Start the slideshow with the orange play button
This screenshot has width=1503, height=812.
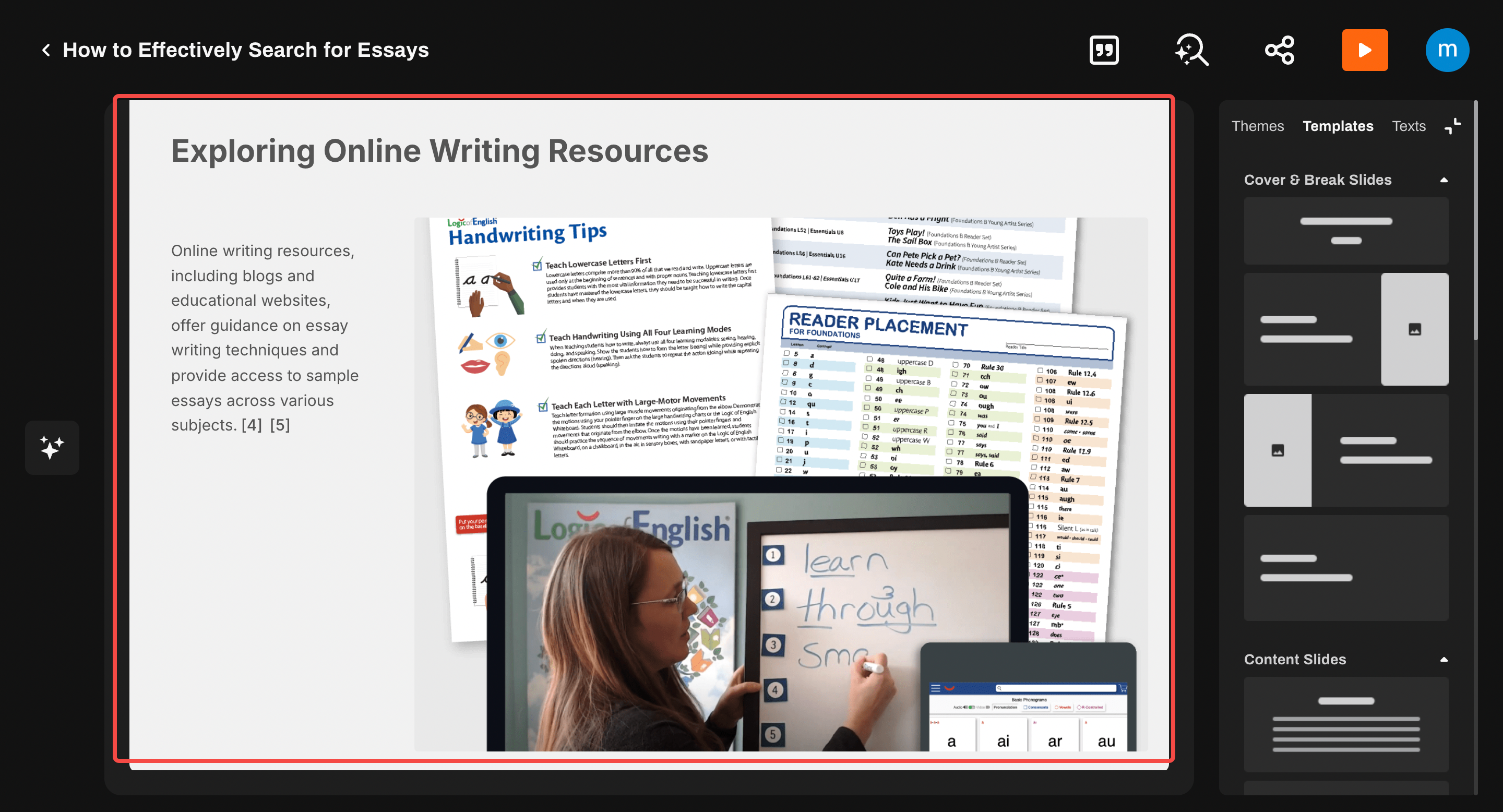tap(1365, 50)
